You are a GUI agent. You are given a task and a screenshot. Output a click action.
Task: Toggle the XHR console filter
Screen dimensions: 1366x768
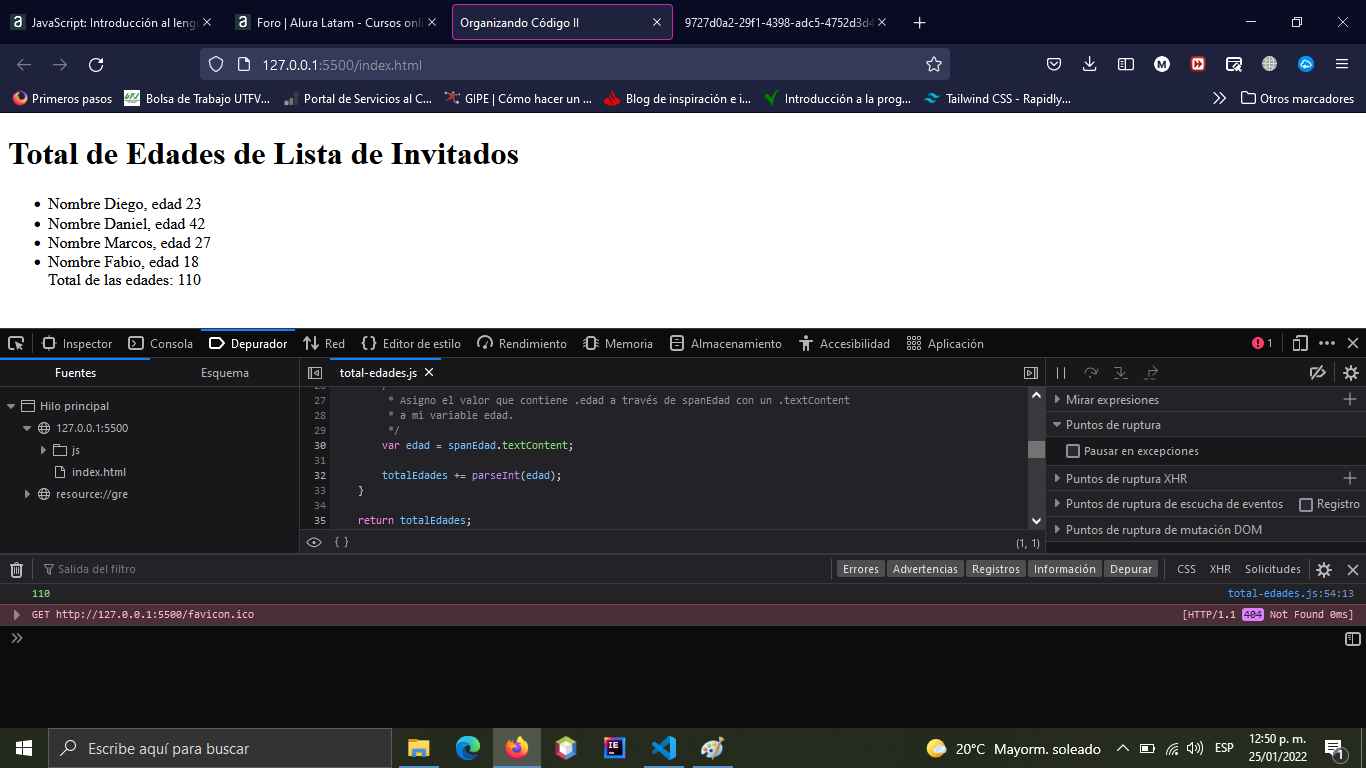(1220, 569)
